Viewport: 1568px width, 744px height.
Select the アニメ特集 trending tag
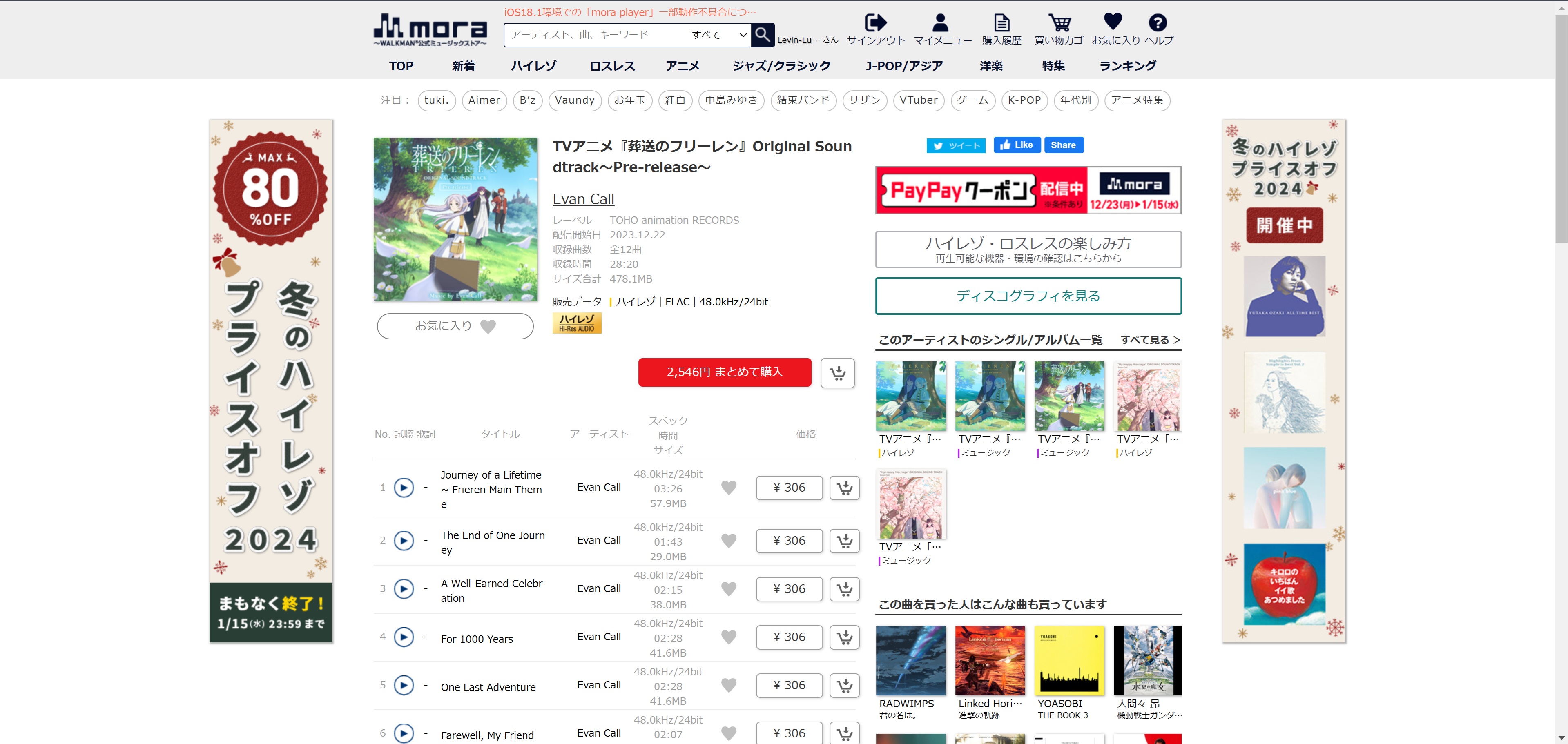coord(1137,100)
